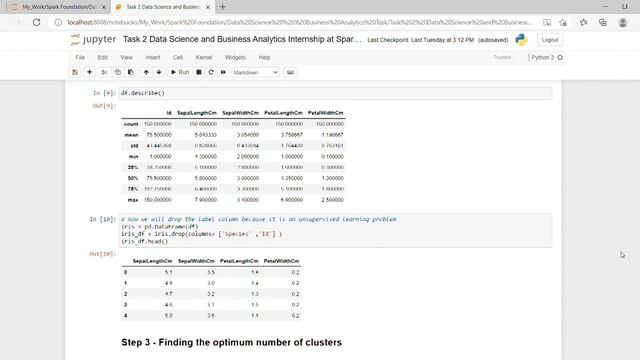Screen dimensions: 640x360
Task: Open the reader view icon
Action: click(x=547, y=22)
